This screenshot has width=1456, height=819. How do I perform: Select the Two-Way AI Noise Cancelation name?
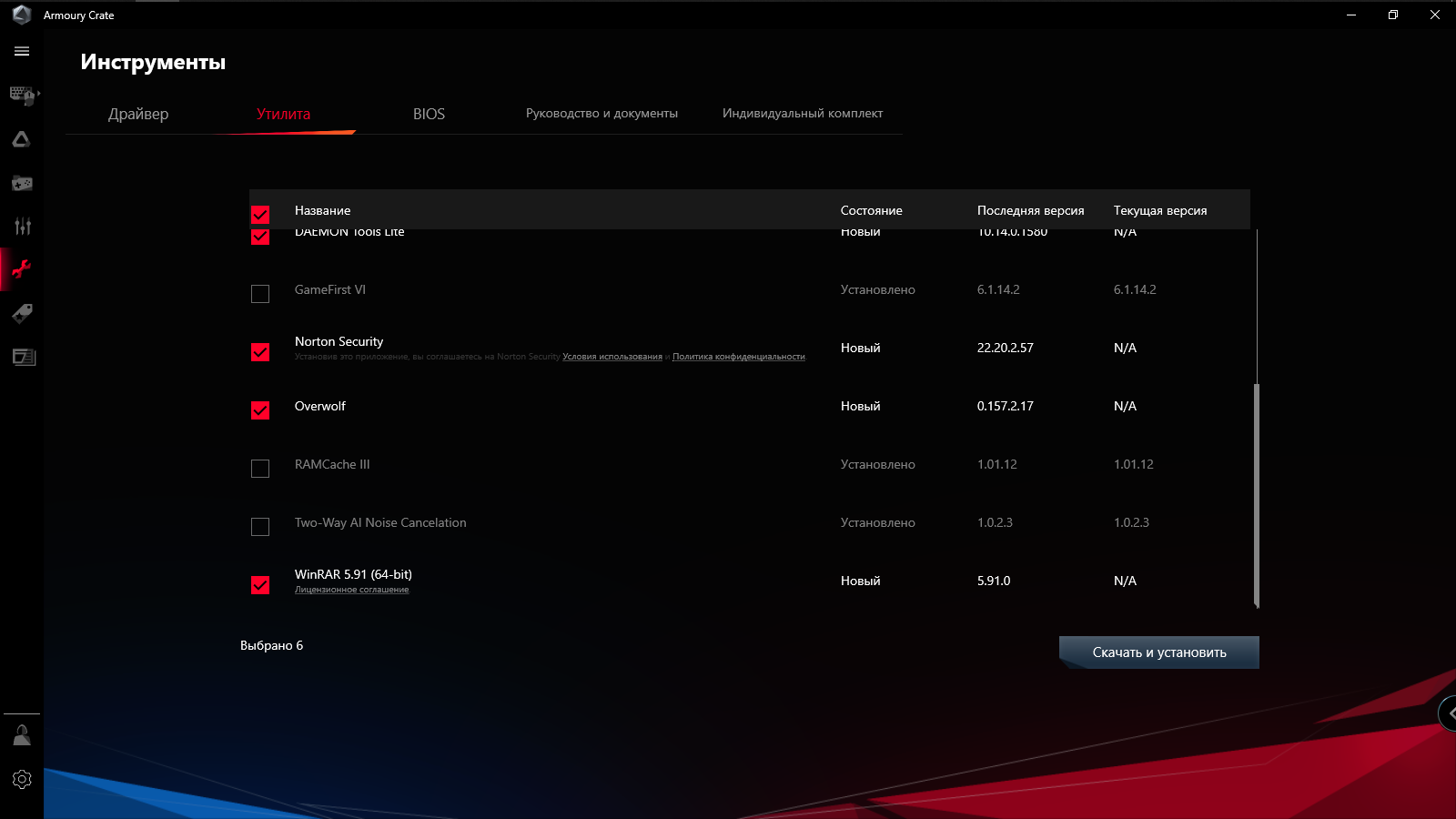pyautogui.click(x=380, y=522)
